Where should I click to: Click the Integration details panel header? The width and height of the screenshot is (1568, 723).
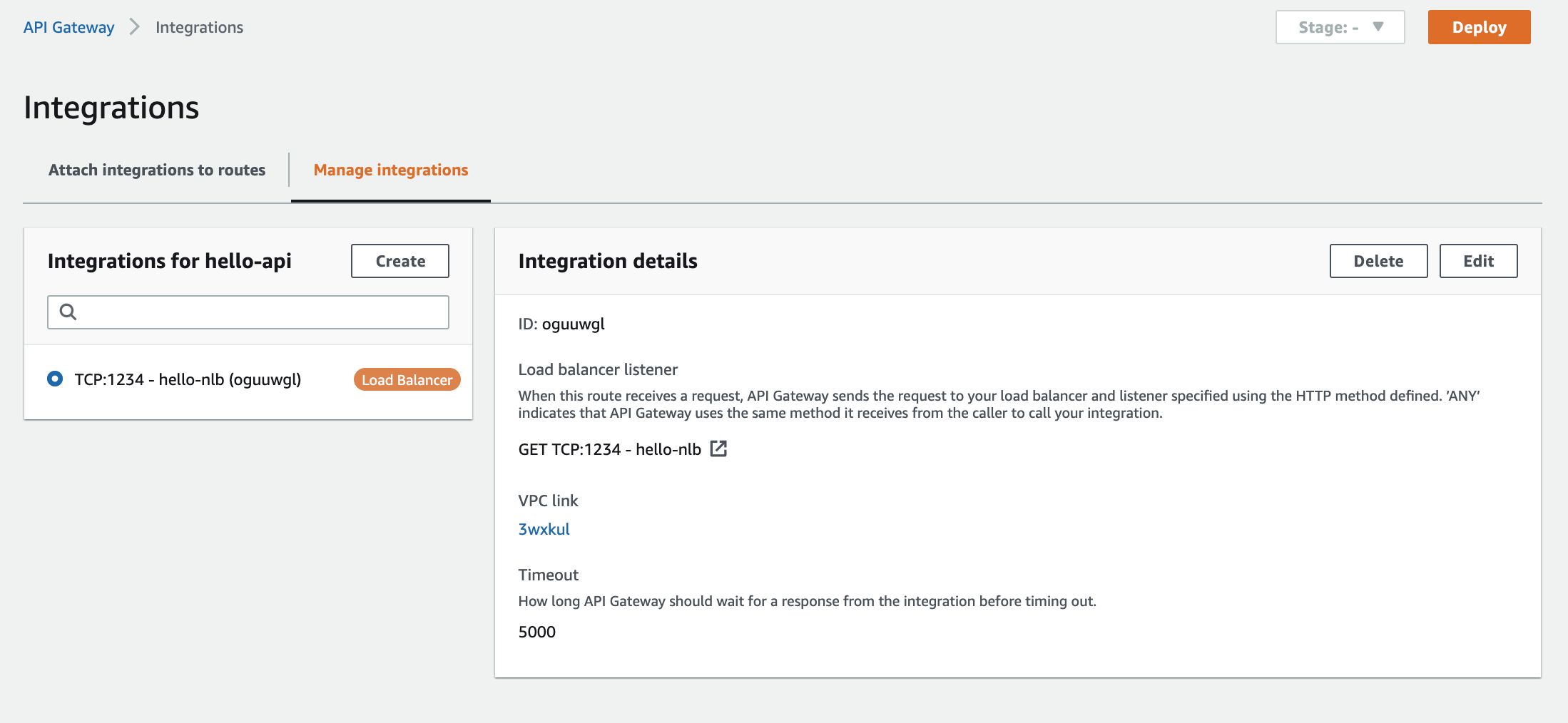click(608, 261)
